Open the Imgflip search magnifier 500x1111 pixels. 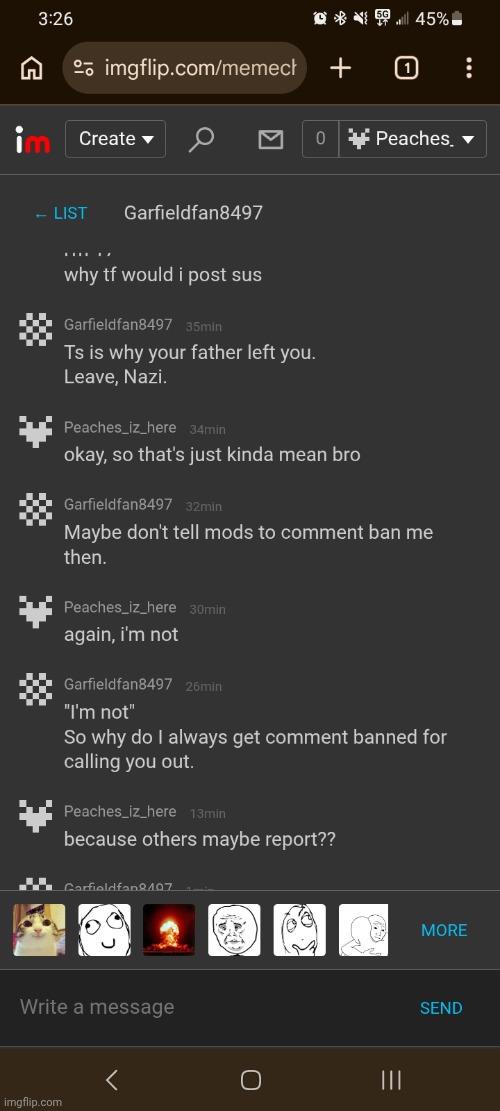tap(201, 140)
